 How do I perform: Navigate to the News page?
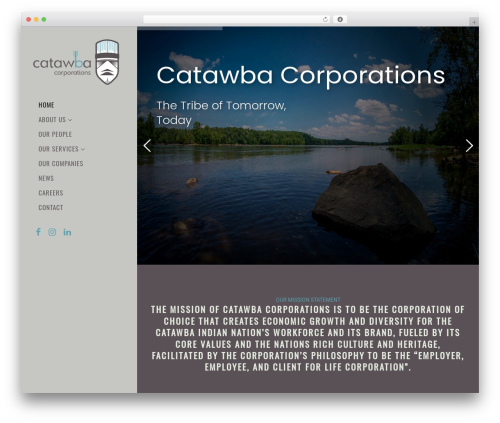tap(46, 178)
